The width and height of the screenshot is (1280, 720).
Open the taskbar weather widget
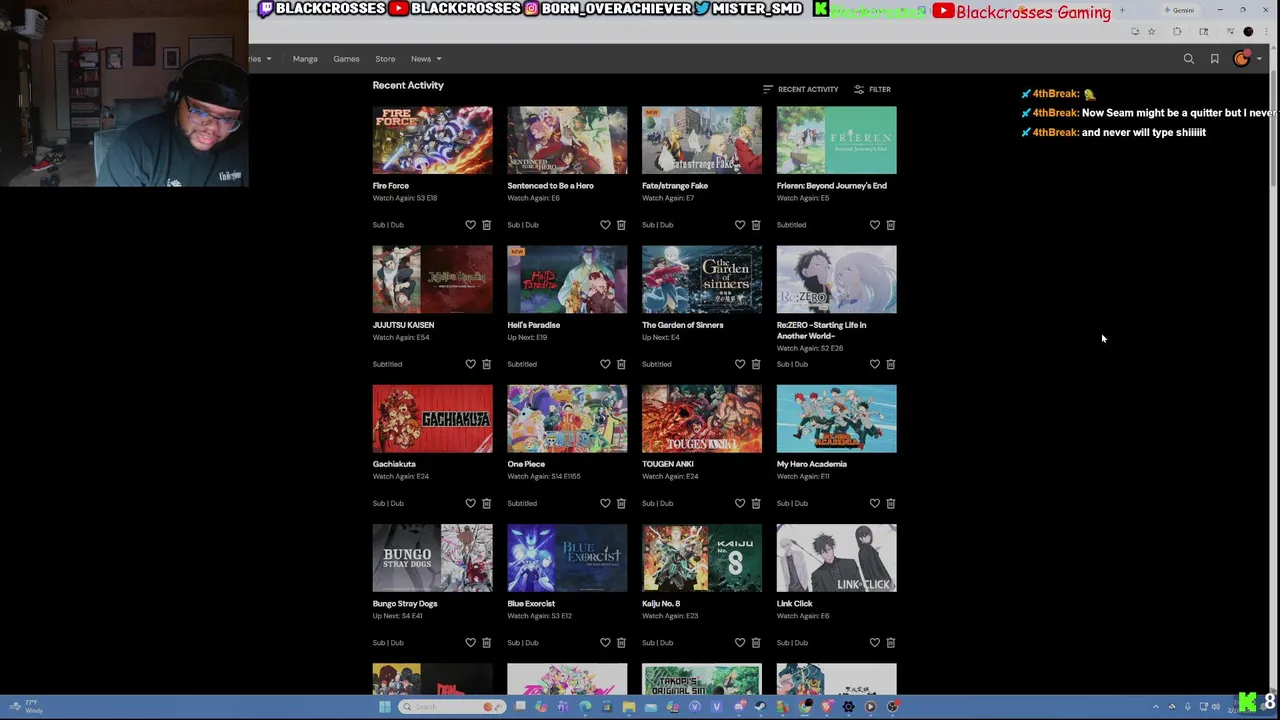pos(26,707)
